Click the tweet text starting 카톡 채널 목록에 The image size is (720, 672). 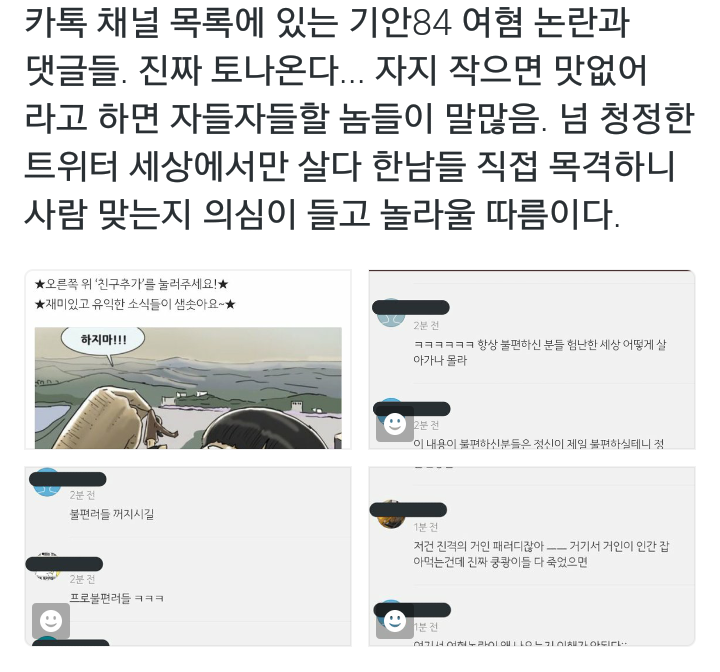[359, 119]
